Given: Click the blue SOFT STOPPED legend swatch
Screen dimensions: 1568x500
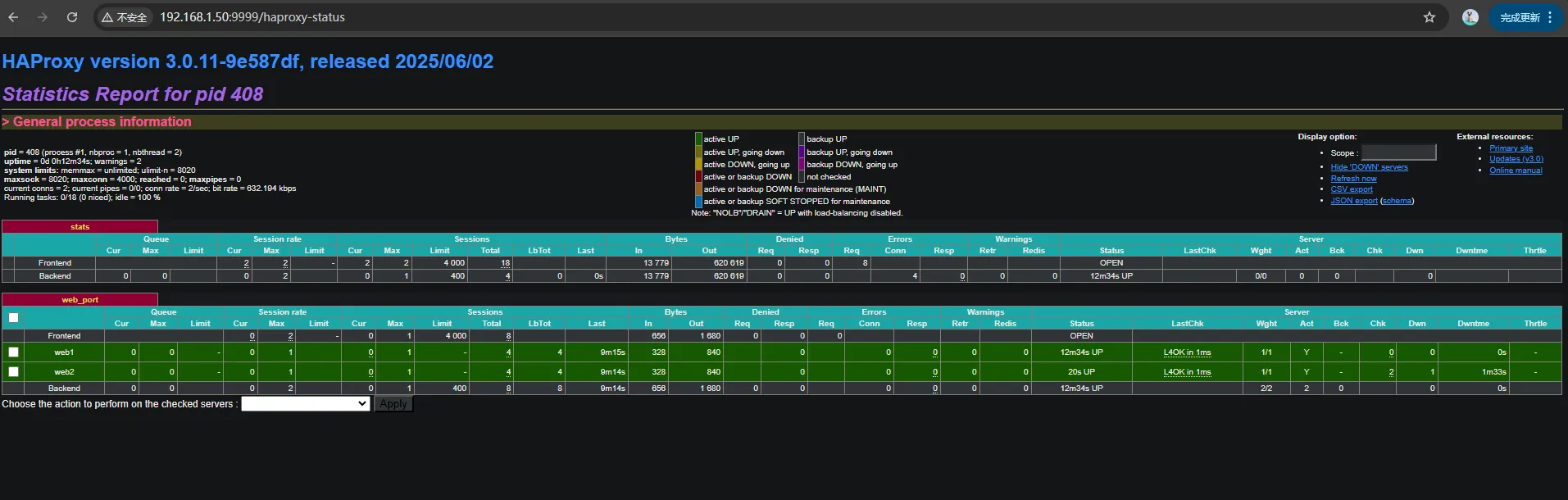Looking at the screenshot, I should (x=698, y=201).
